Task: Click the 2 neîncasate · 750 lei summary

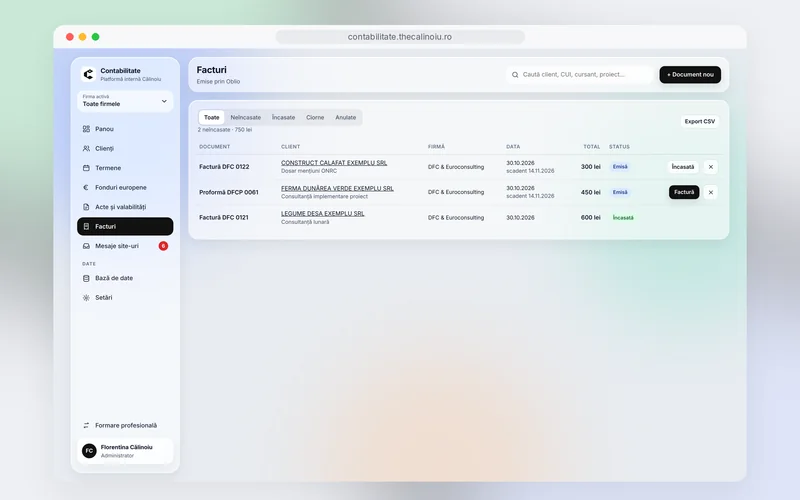Action: (224, 130)
